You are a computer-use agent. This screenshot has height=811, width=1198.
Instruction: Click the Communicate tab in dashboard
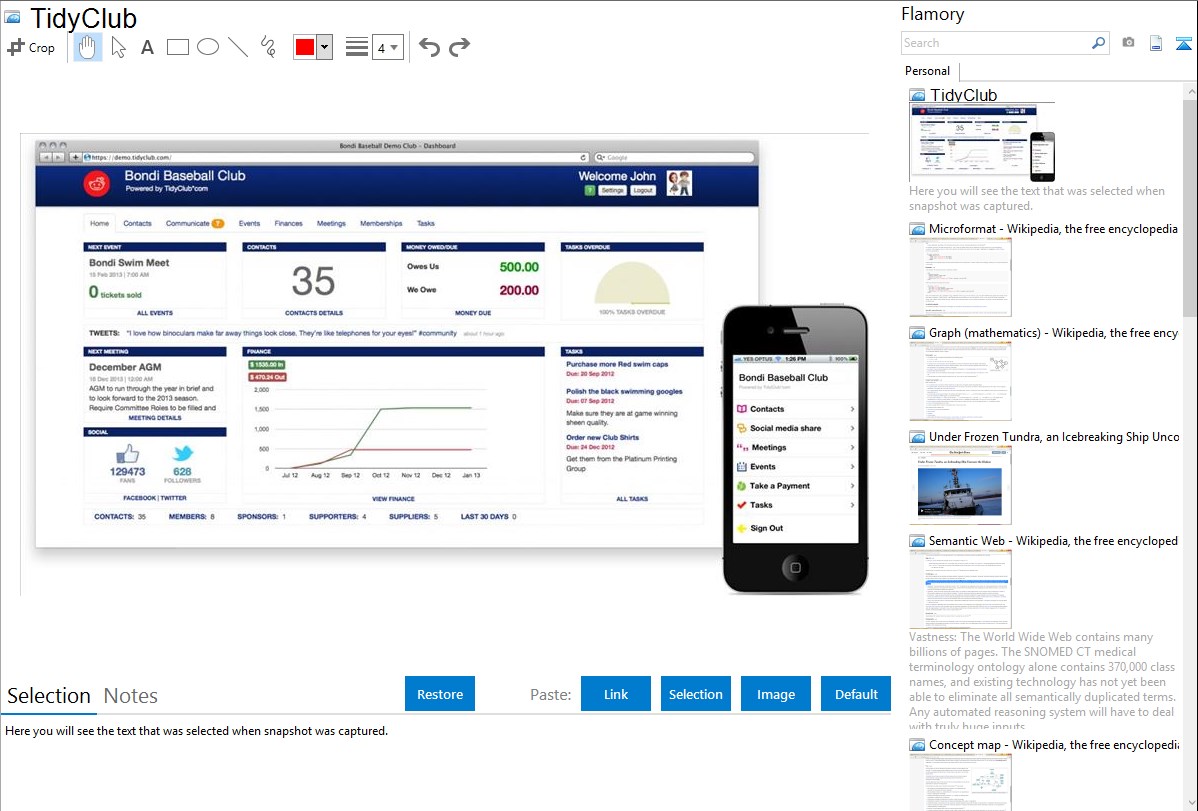coord(194,223)
